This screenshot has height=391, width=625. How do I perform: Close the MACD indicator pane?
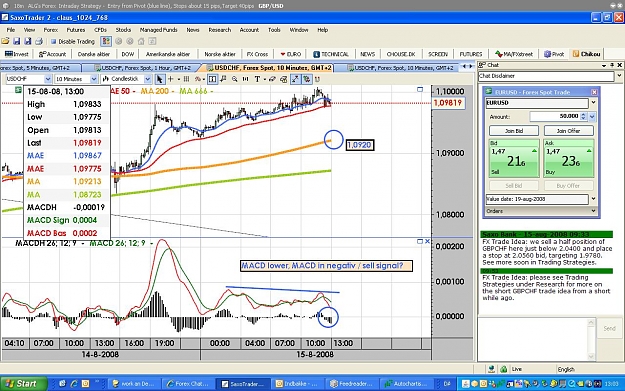click(x=427, y=241)
